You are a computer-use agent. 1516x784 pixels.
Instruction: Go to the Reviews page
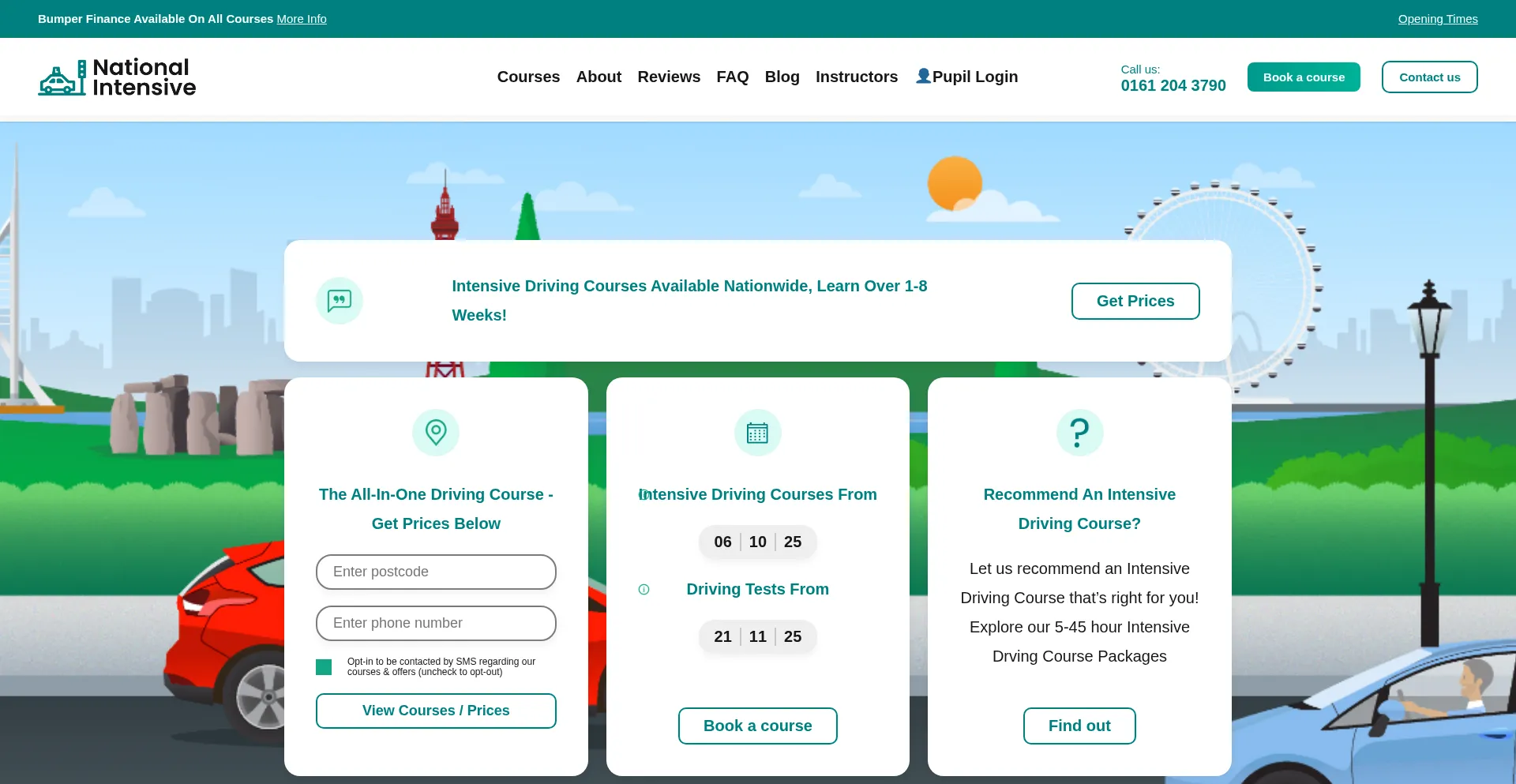pyautogui.click(x=669, y=77)
